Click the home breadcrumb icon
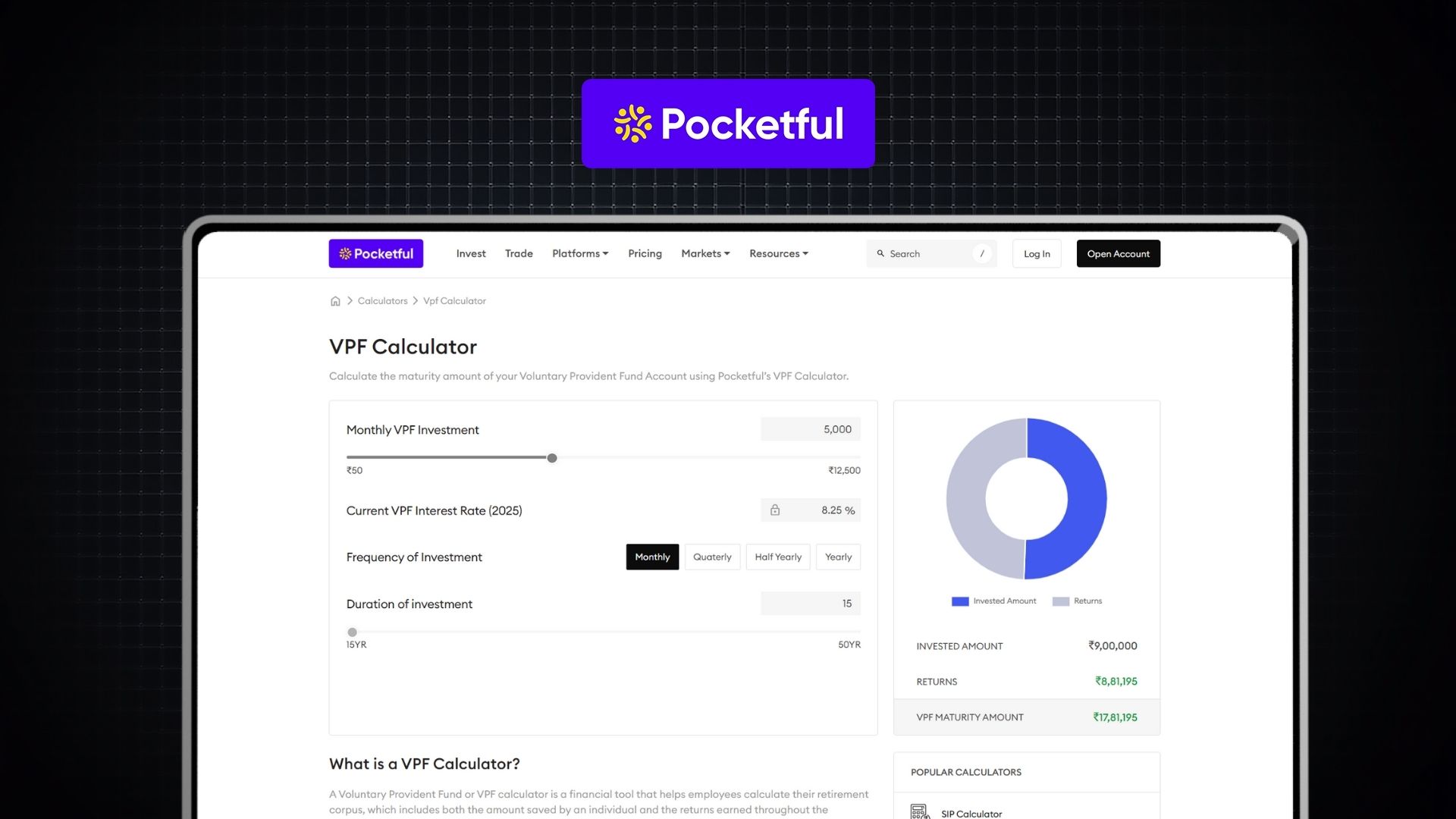The height and width of the screenshot is (819, 1456). 335,301
